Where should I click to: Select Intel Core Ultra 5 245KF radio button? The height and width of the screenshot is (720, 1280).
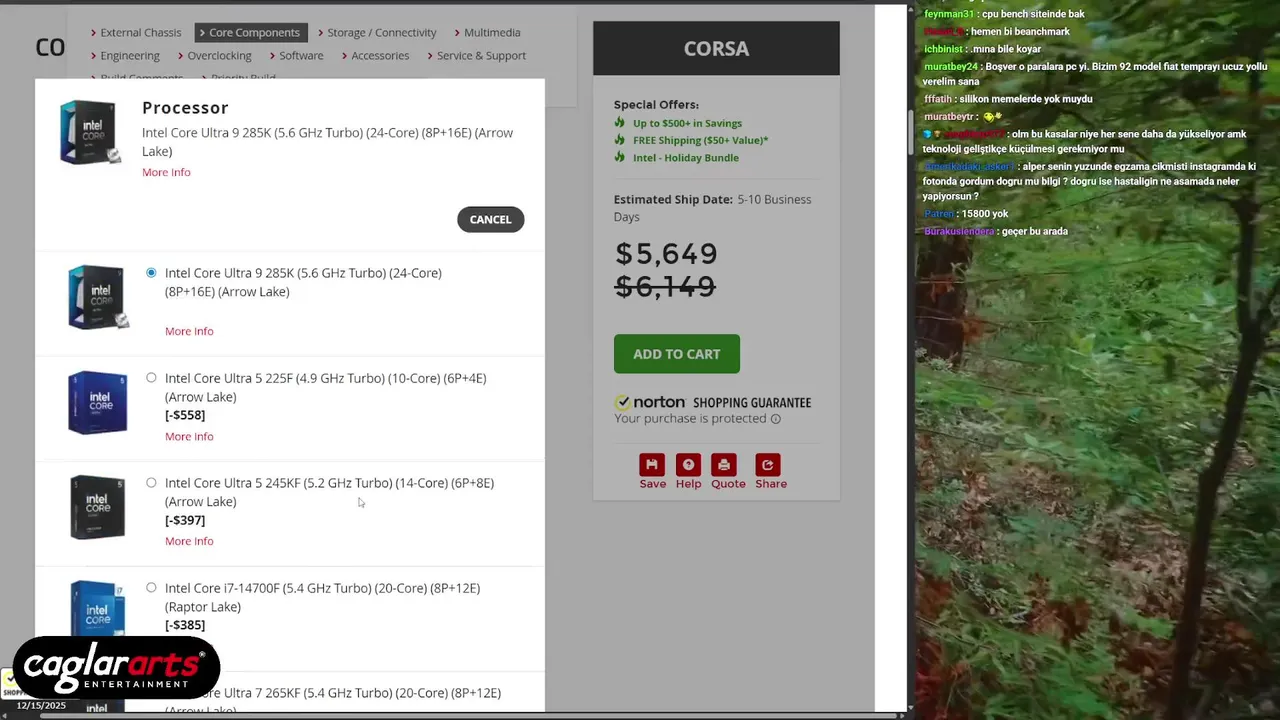151,483
